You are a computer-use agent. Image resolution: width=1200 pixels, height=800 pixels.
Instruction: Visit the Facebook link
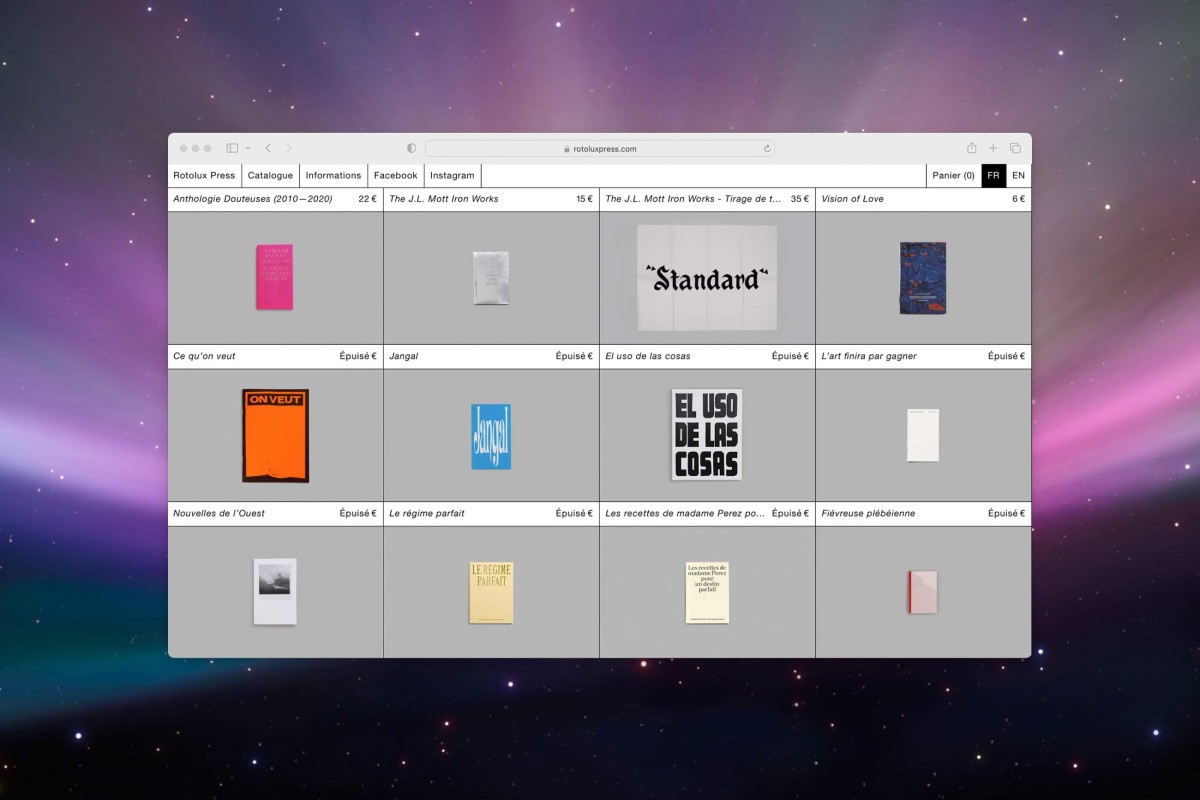395,175
